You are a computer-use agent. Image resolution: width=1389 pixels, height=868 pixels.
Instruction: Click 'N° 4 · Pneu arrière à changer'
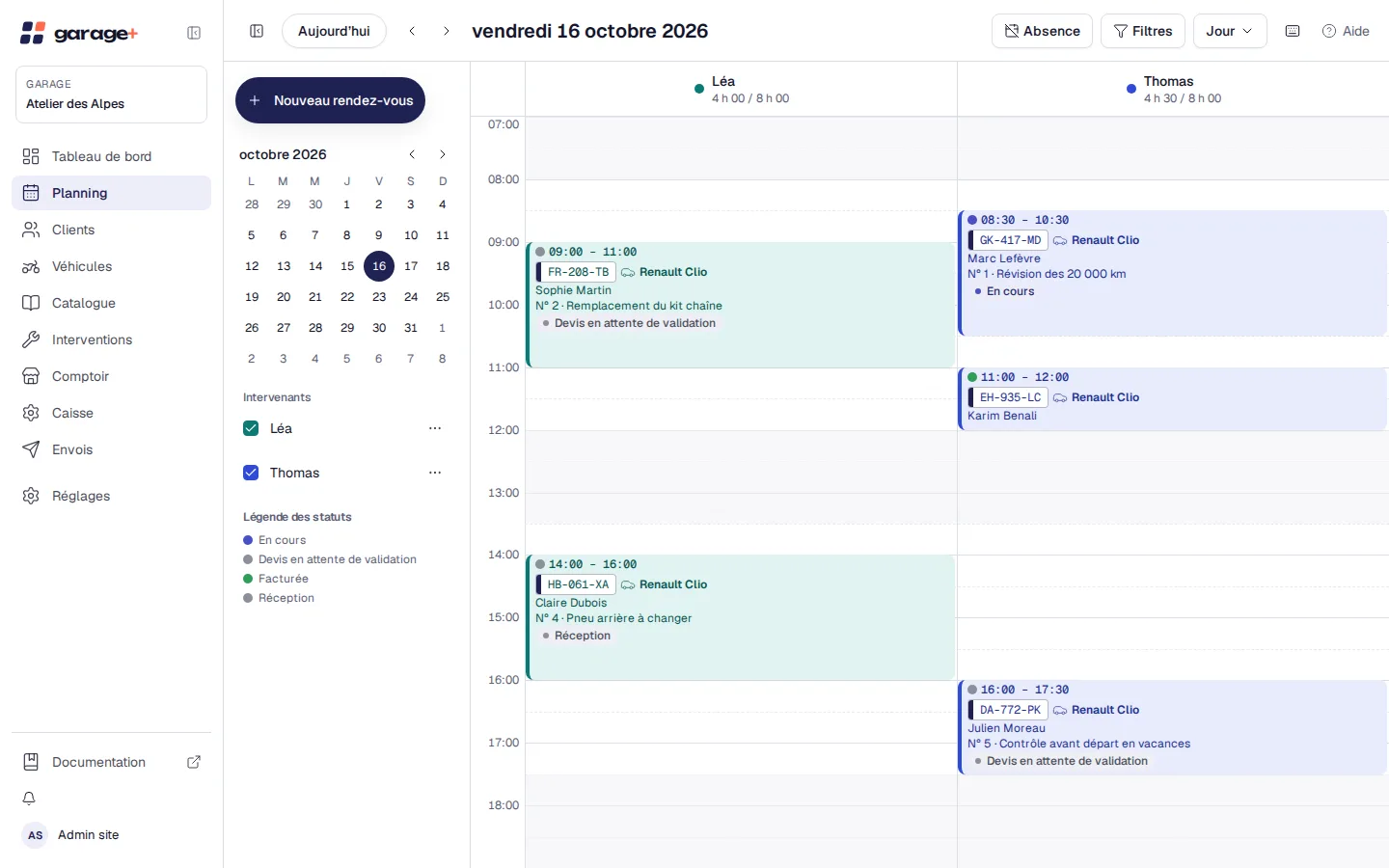613,618
